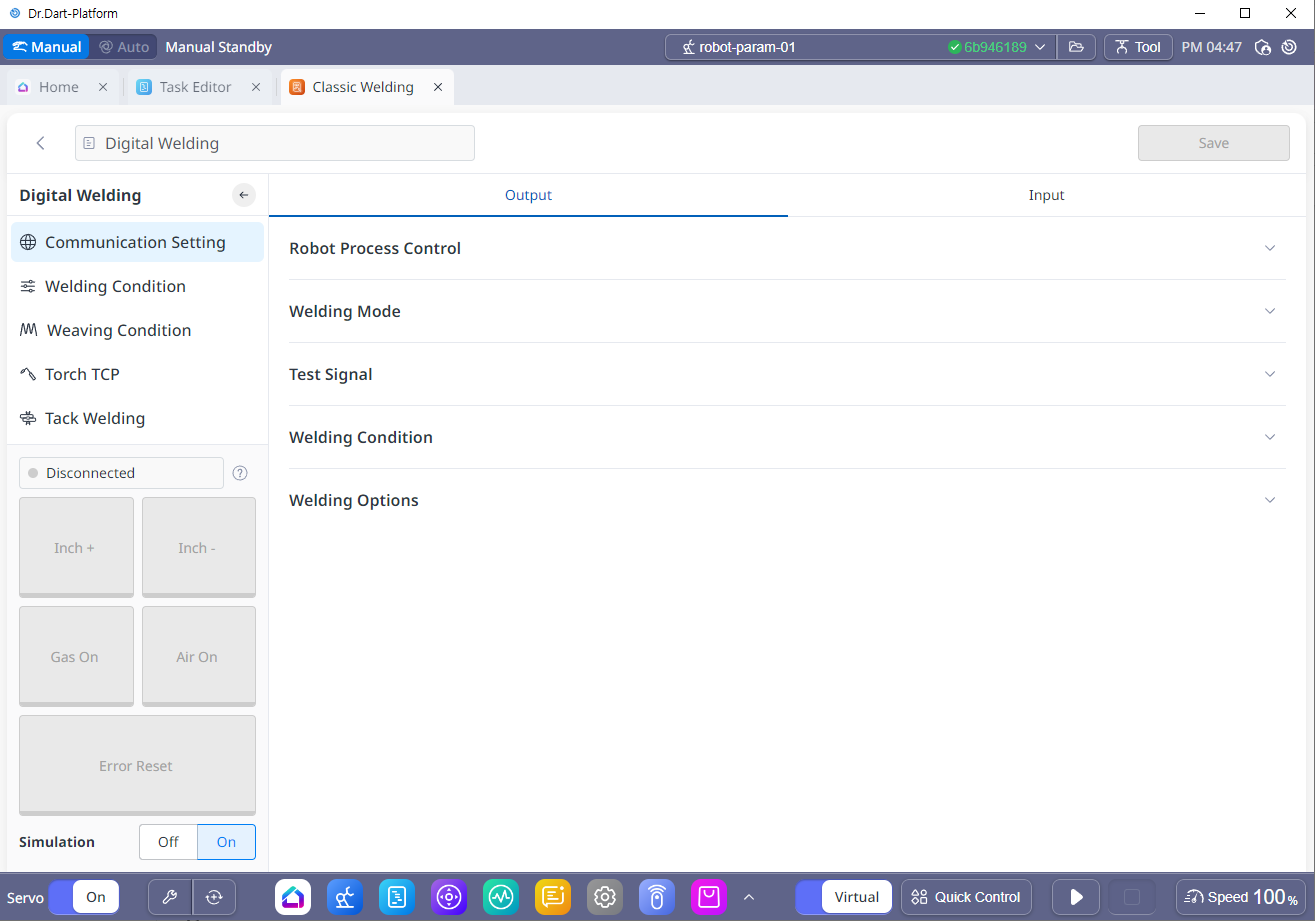
Task: Expand the Robot Process Control section
Action: [x=786, y=248]
